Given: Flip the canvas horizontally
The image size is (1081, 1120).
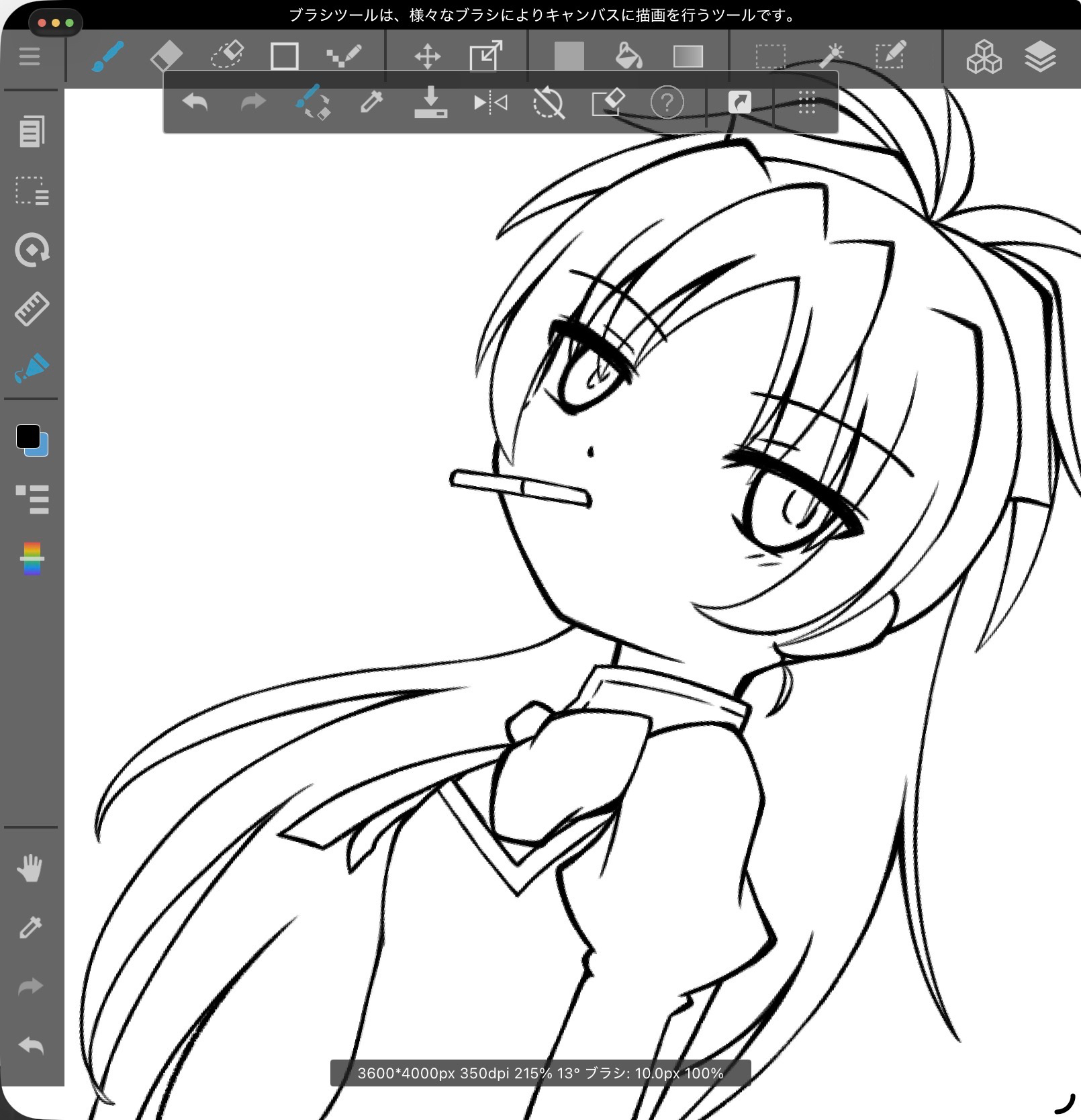Looking at the screenshot, I should (490, 103).
